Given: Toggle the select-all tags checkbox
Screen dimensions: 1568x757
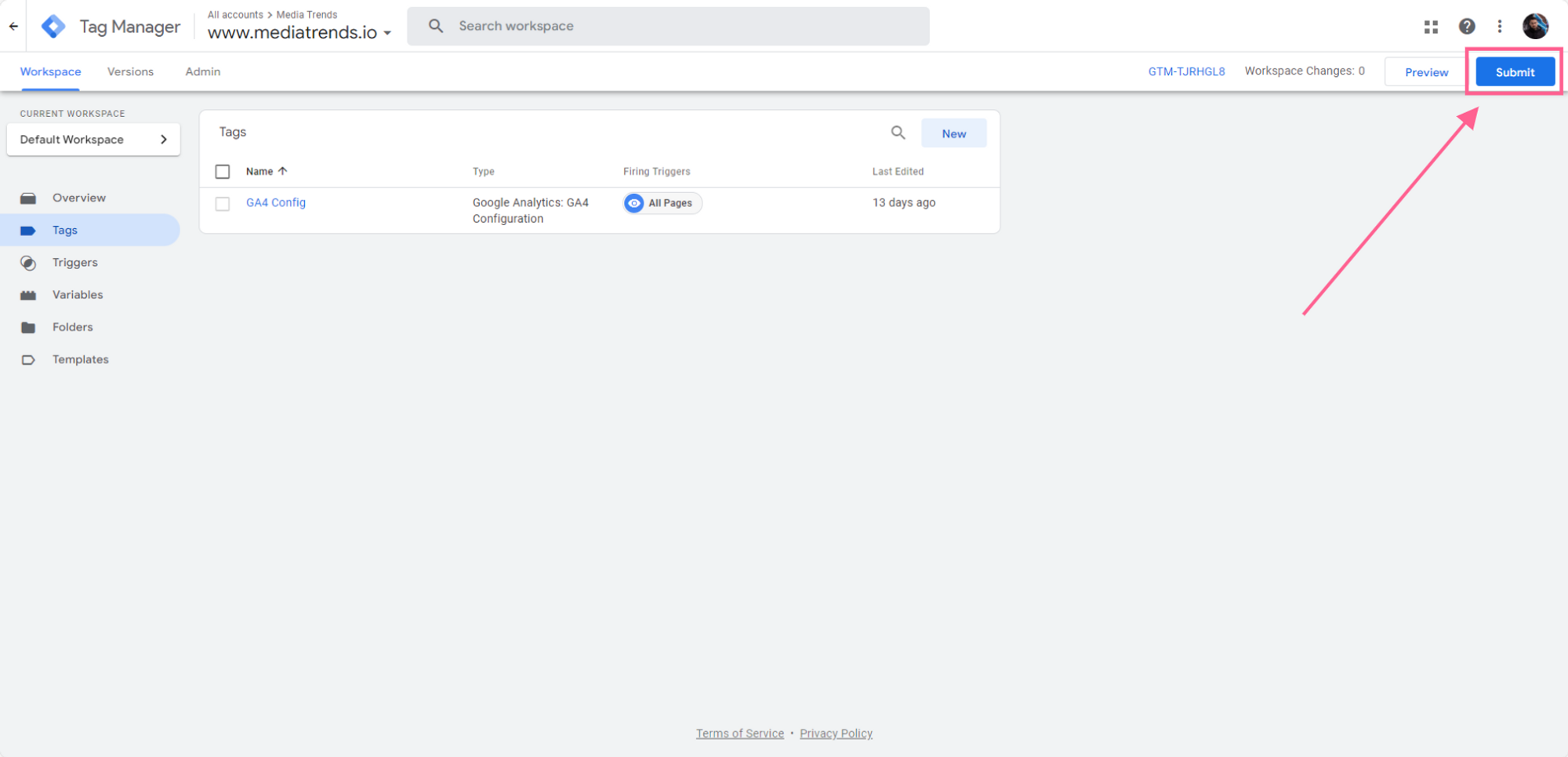Looking at the screenshot, I should pos(223,171).
